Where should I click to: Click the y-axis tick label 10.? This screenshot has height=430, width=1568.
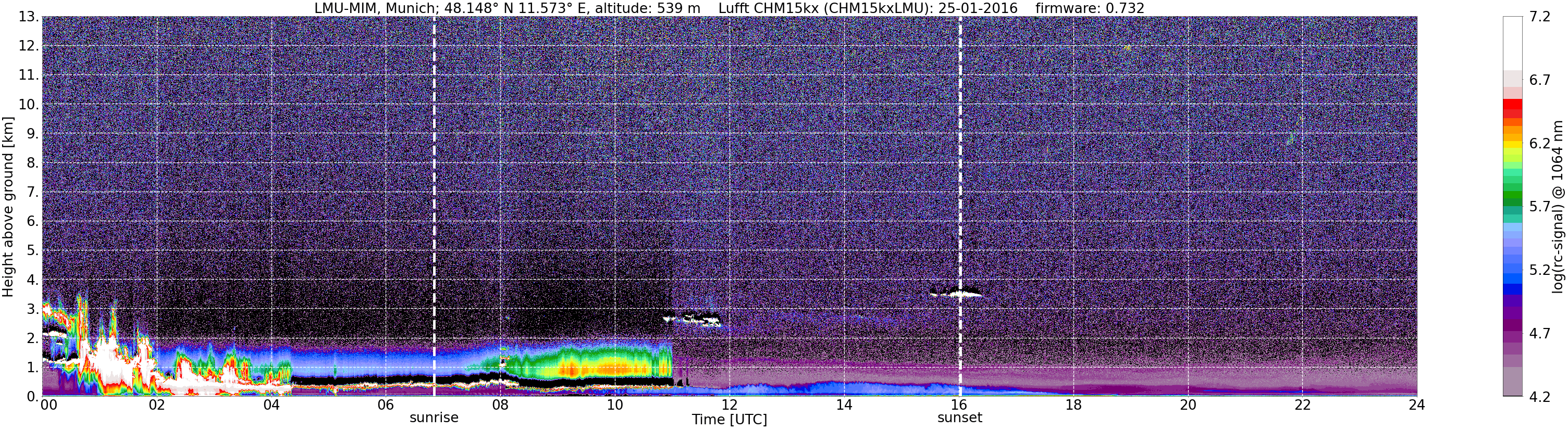(x=28, y=104)
